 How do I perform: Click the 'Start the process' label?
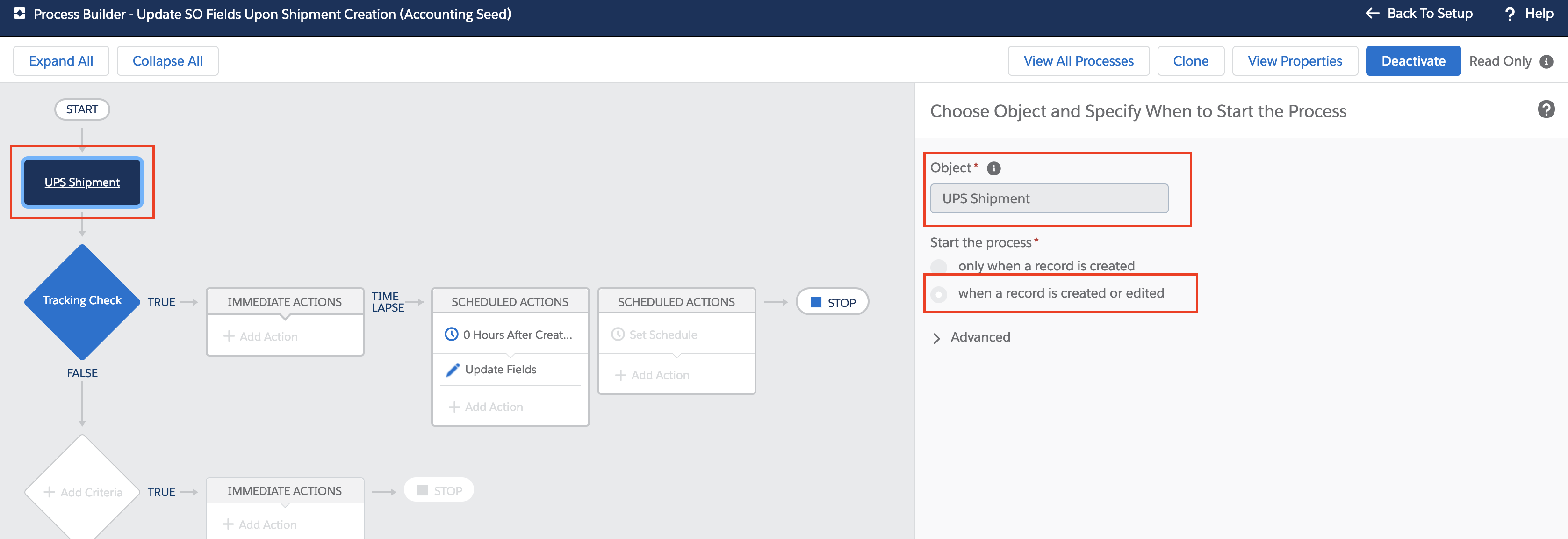[x=981, y=242]
